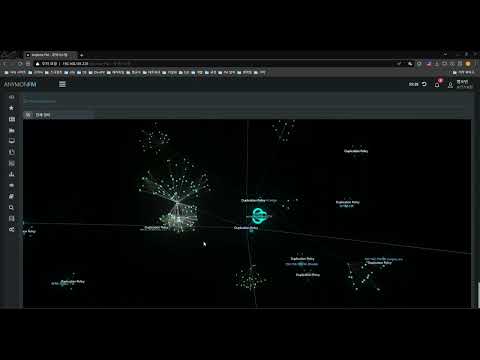Click the ANYMON logo
The width and height of the screenshot is (480, 360).
pos(20,84)
